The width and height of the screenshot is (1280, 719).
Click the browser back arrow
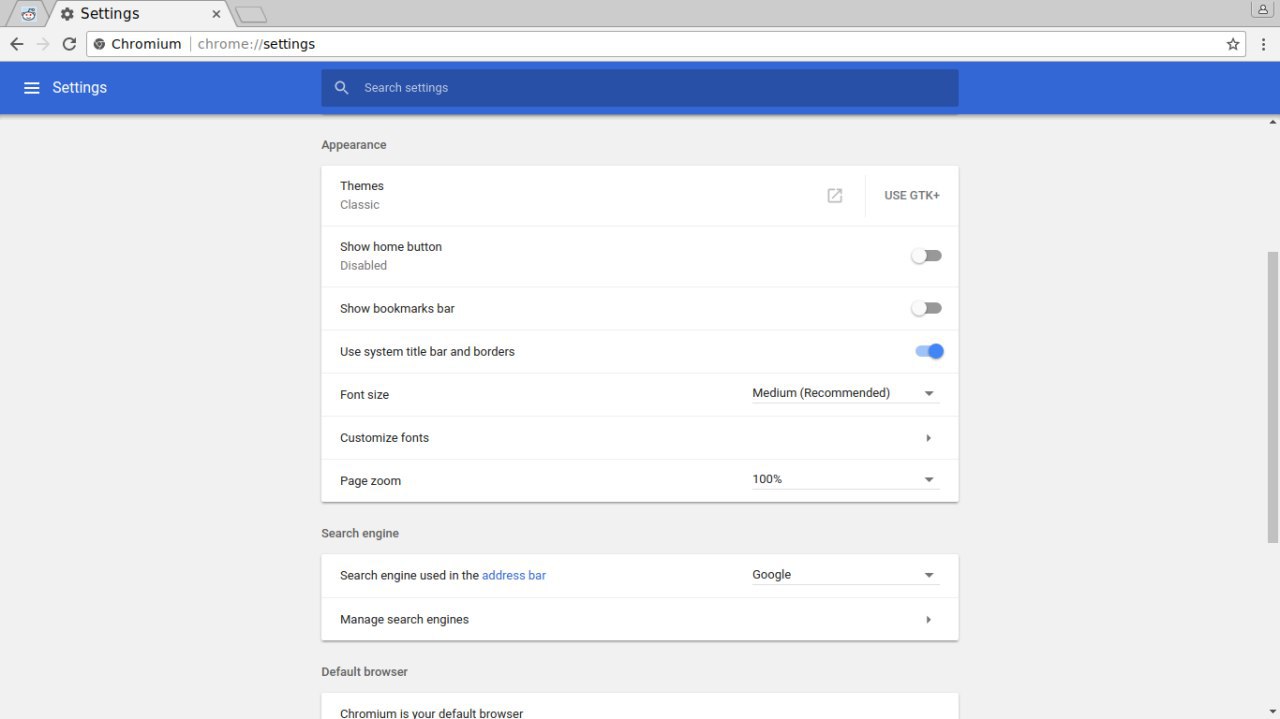(16, 44)
